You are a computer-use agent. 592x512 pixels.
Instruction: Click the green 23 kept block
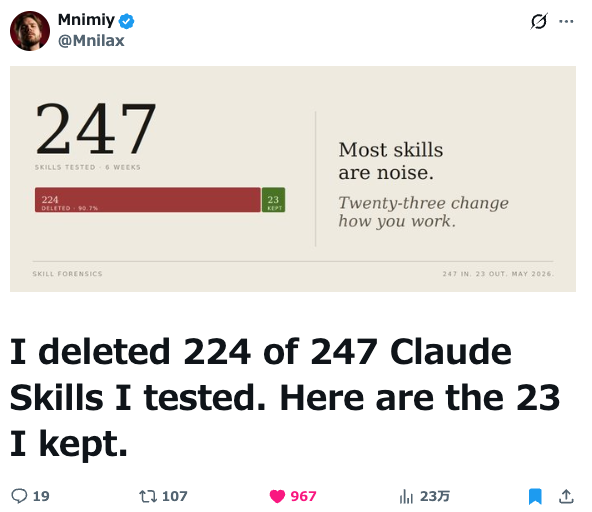(273, 200)
